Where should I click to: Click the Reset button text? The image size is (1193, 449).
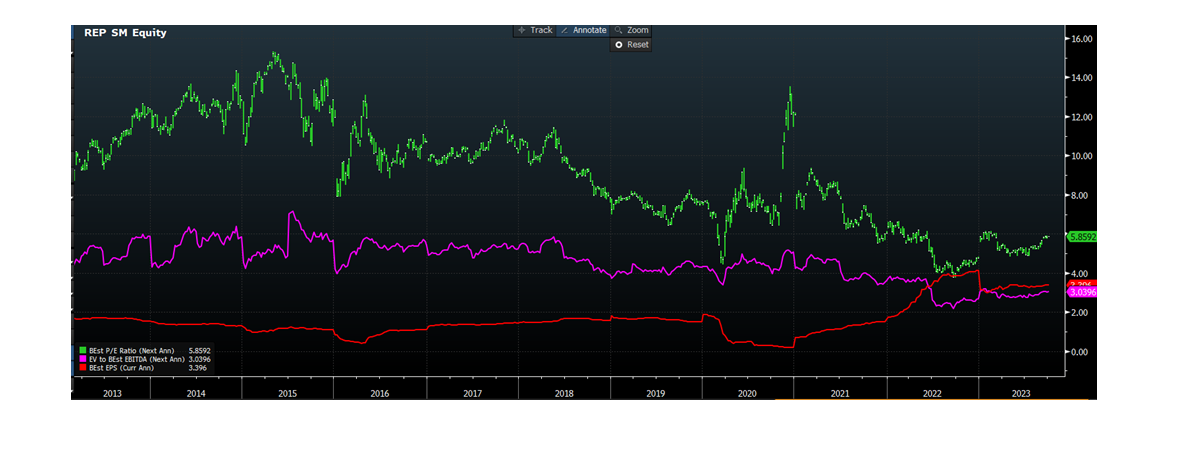click(x=637, y=45)
